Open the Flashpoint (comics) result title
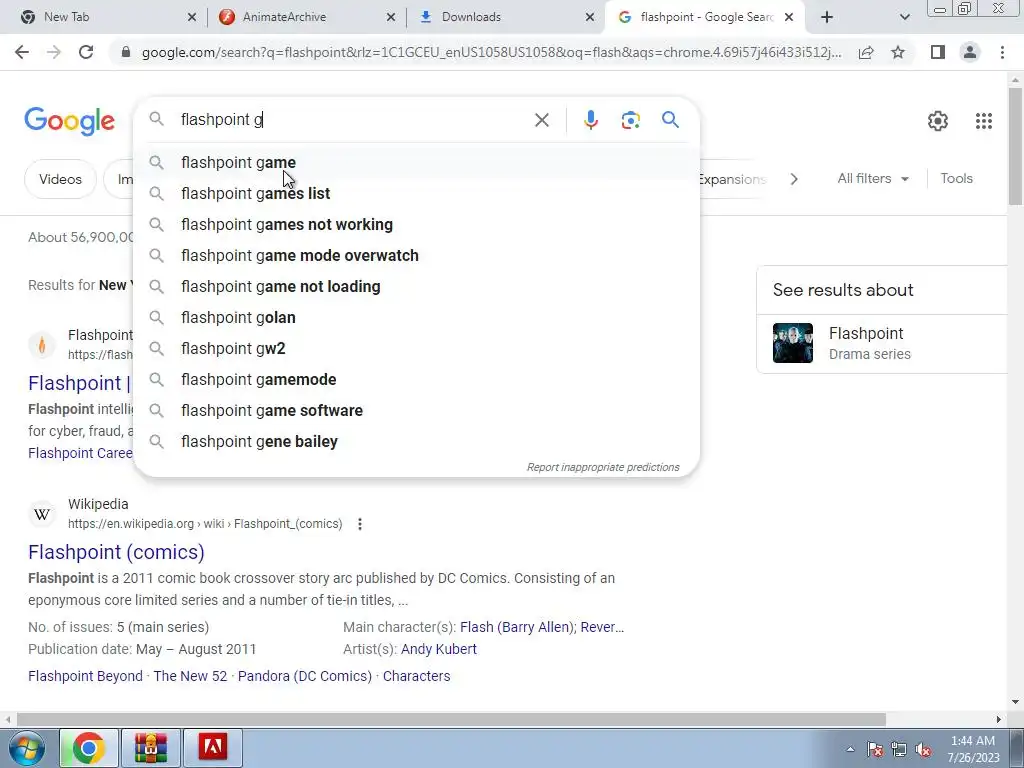1024x768 pixels. coord(116,552)
